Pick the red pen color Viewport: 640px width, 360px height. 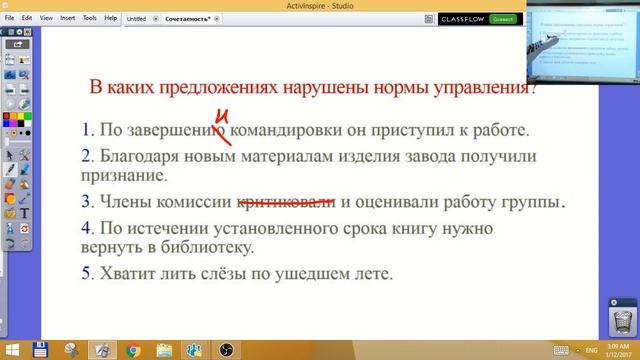pyautogui.click(x=6, y=116)
